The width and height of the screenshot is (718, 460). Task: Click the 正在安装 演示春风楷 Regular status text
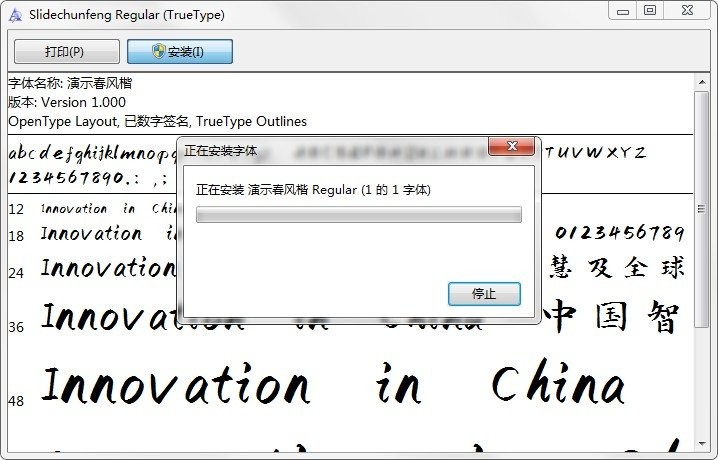313,189
